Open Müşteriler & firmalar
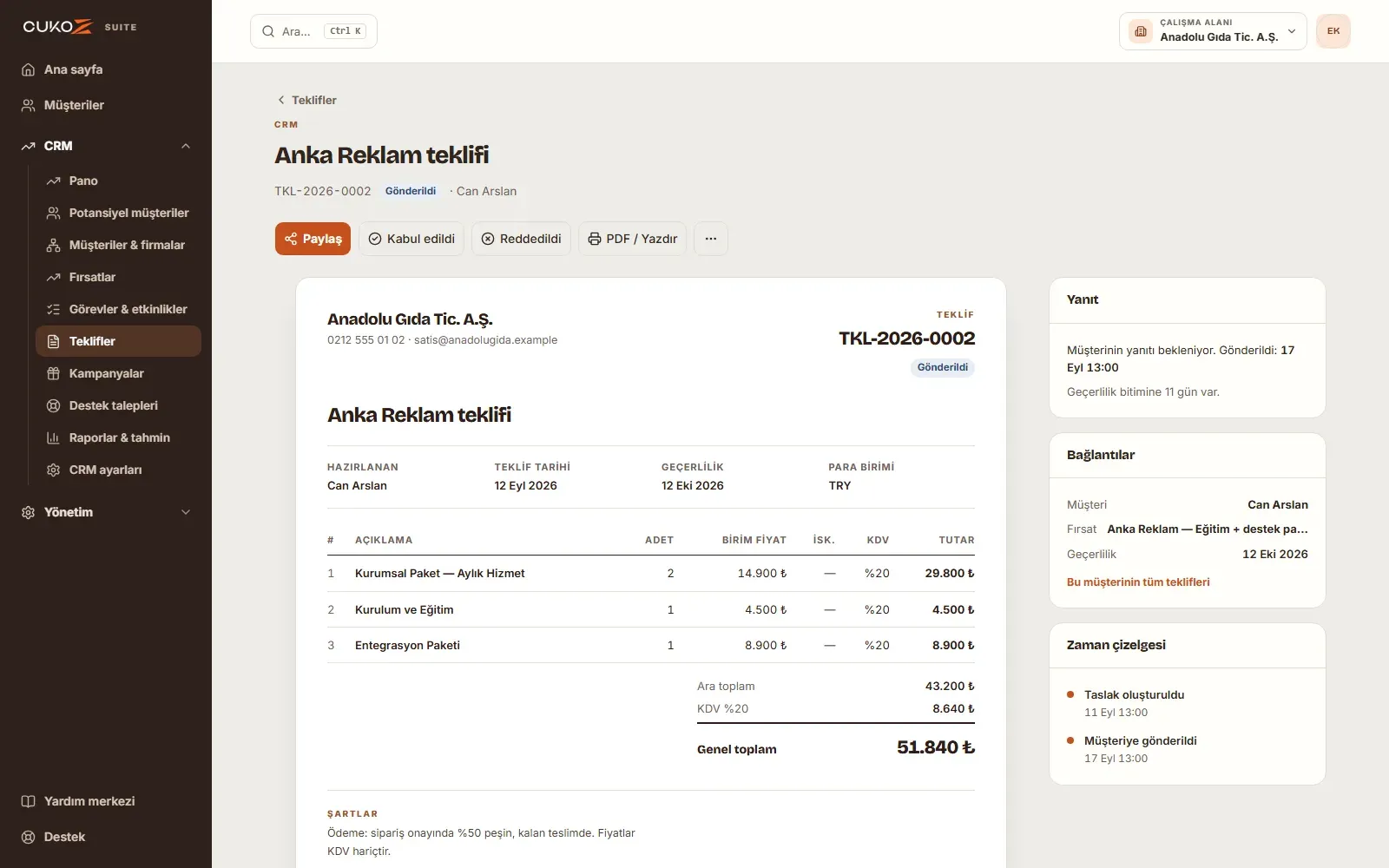The height and width of the screenshot is (868, 1389). coord(118,245)
